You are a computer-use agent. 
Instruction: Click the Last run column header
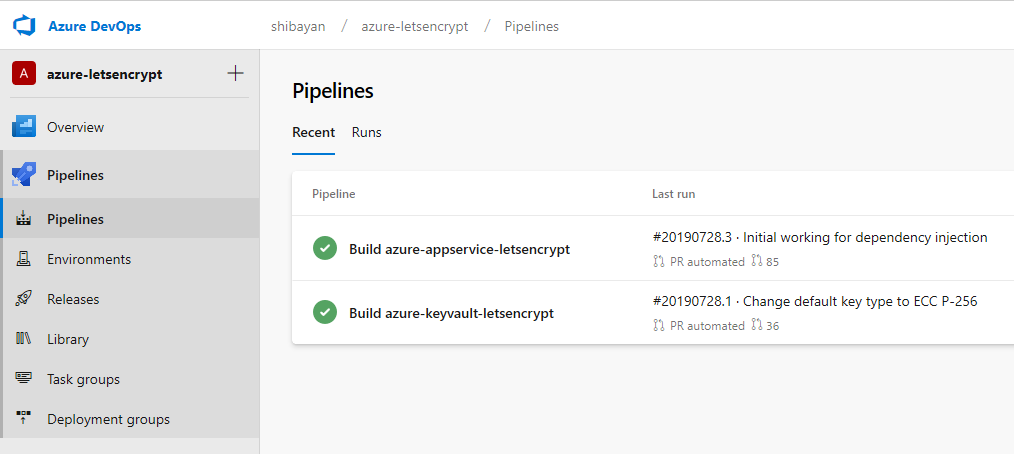tap(673, 194)
